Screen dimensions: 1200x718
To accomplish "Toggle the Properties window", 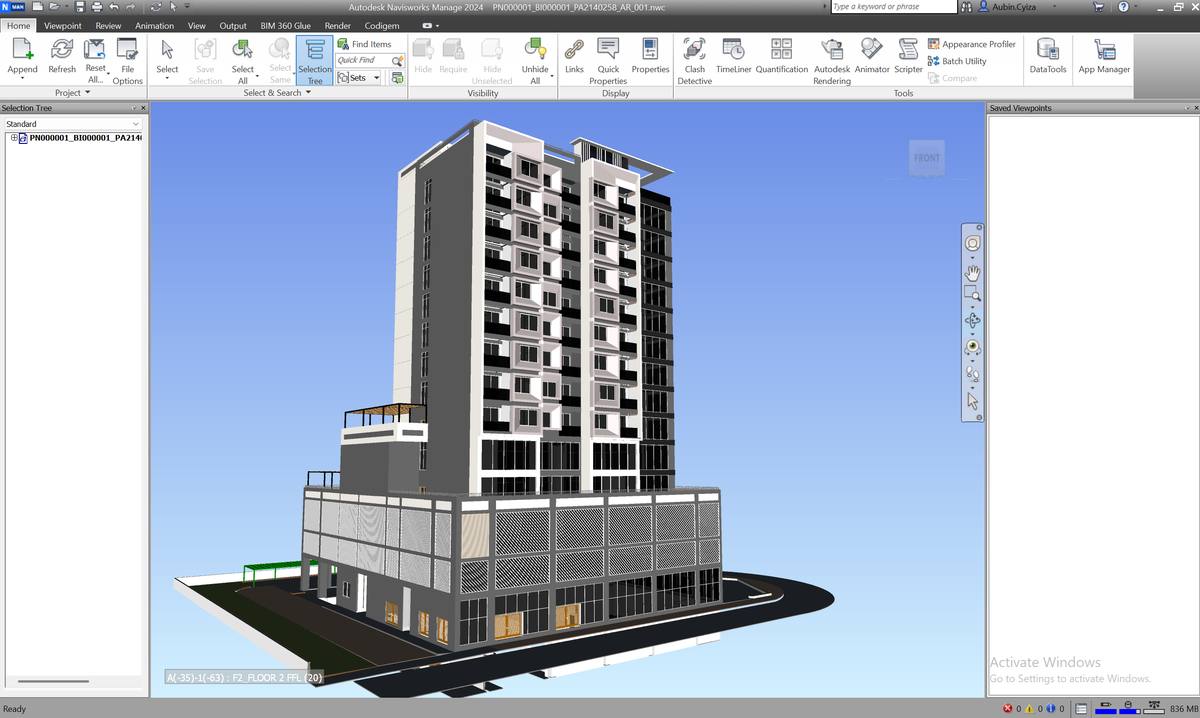I will click(x=650, y=55).
